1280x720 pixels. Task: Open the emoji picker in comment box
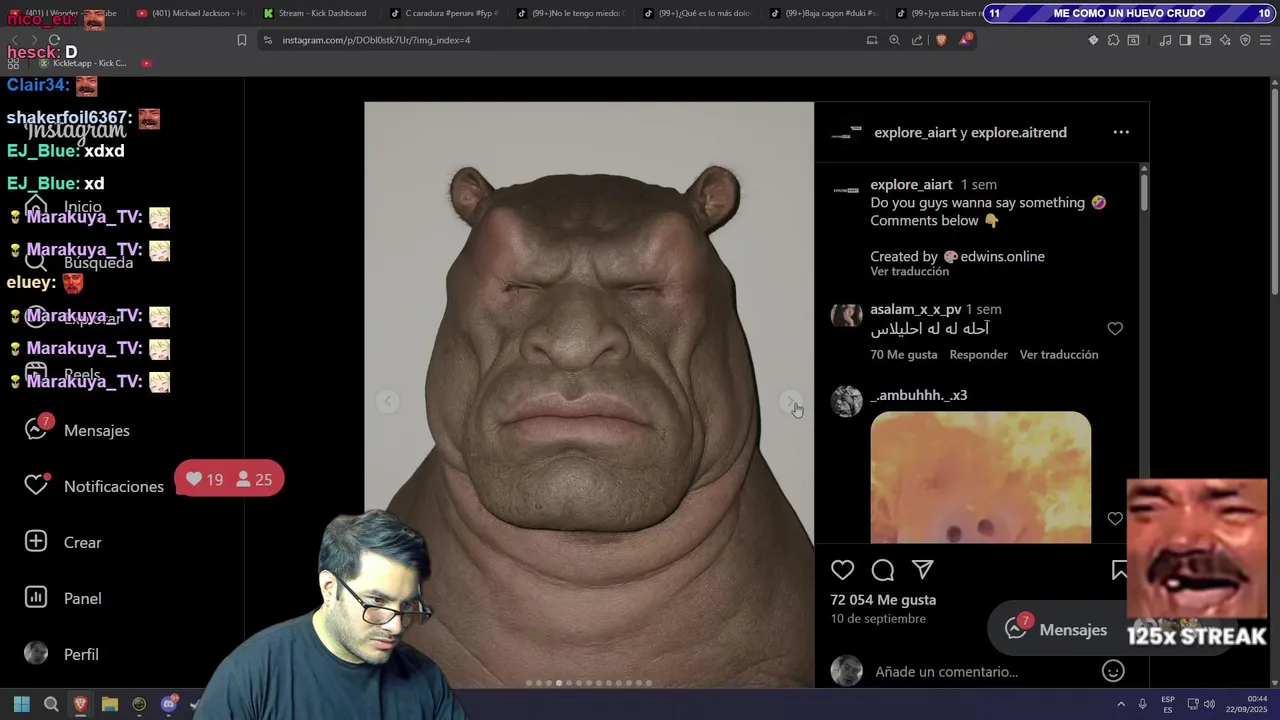click(x=1113, y=671)
